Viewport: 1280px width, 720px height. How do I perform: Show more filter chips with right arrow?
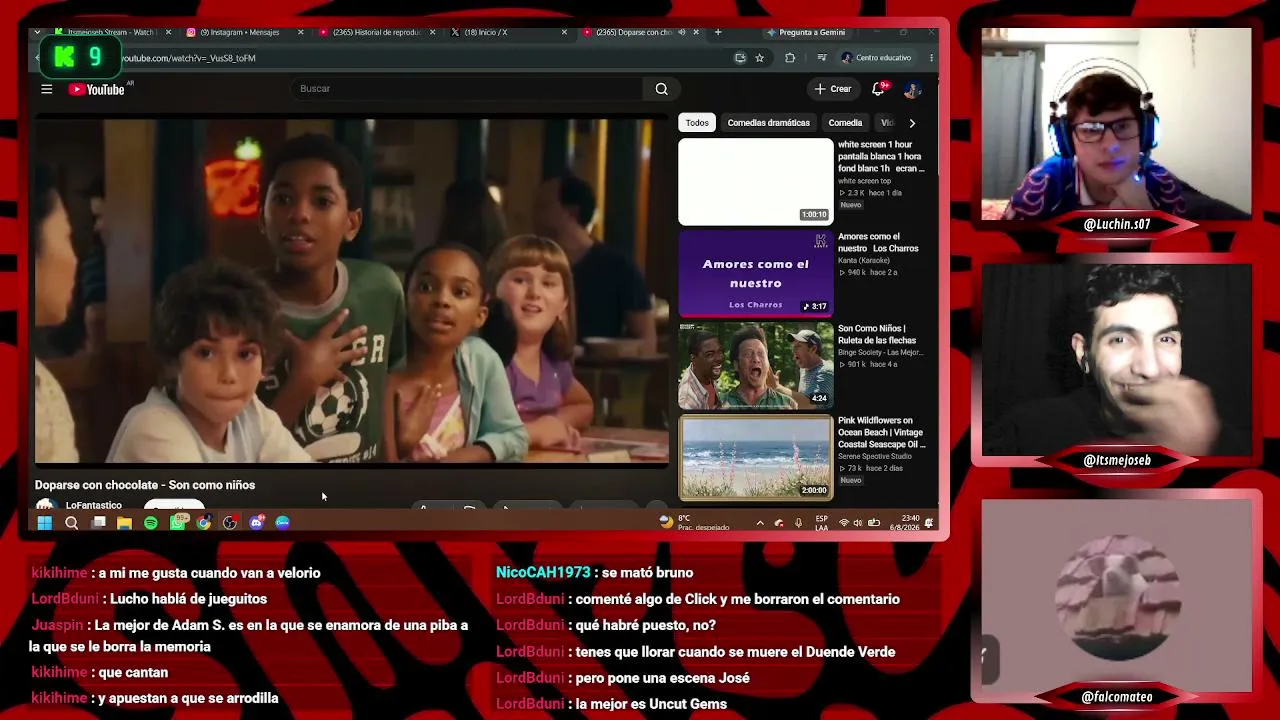coord(912,123)
